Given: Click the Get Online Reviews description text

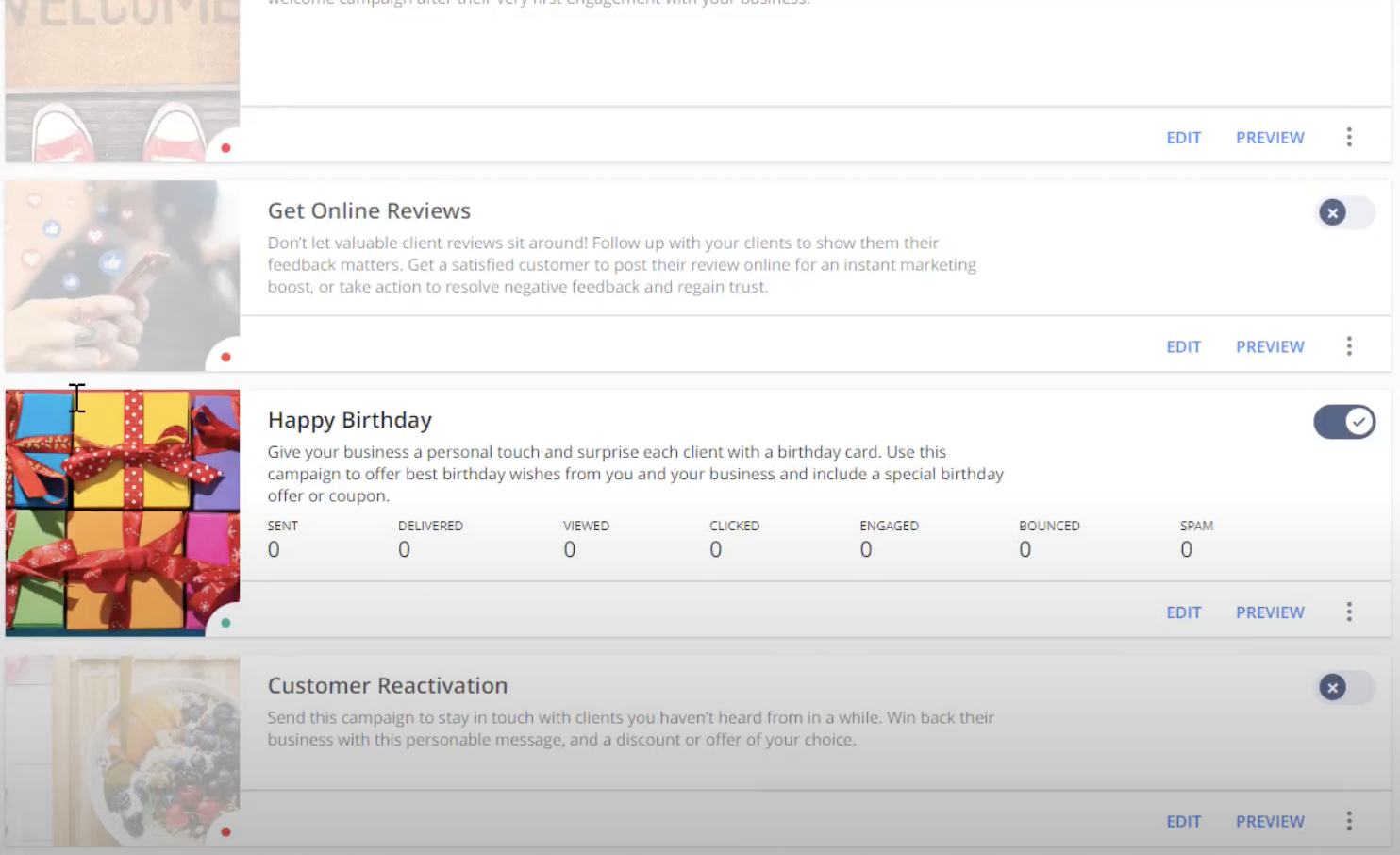Looking at the screenshot, I should tap(622, 265).
